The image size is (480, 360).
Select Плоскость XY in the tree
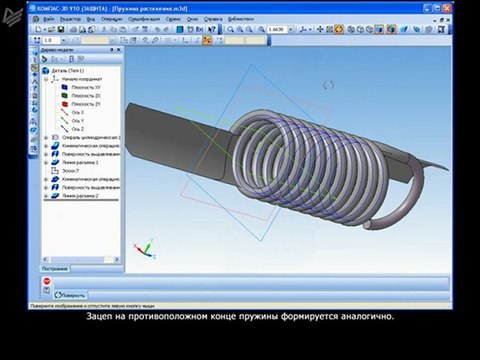click(86, 87)
